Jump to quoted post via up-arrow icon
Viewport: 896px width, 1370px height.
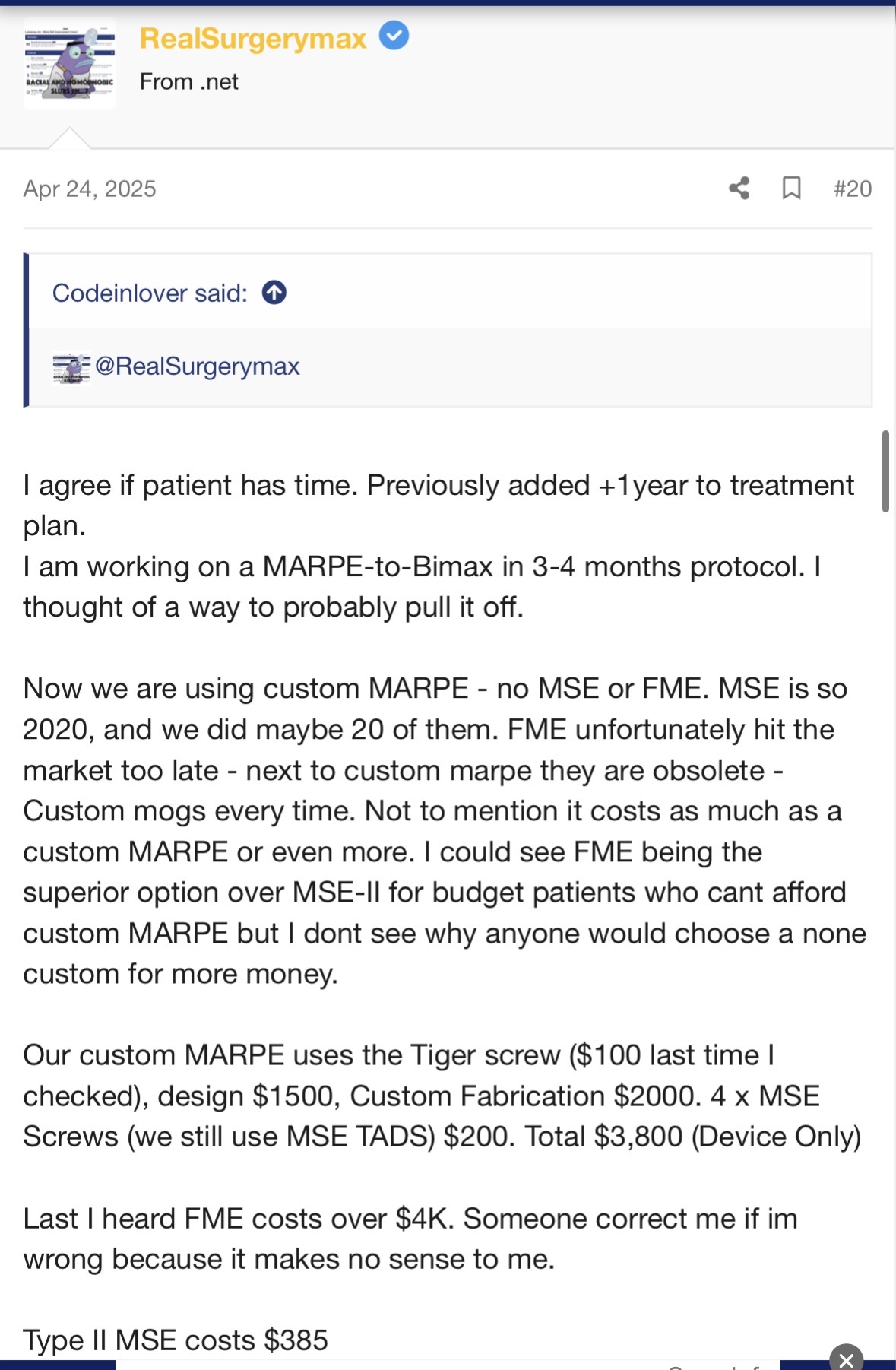[x=274, y=293]
